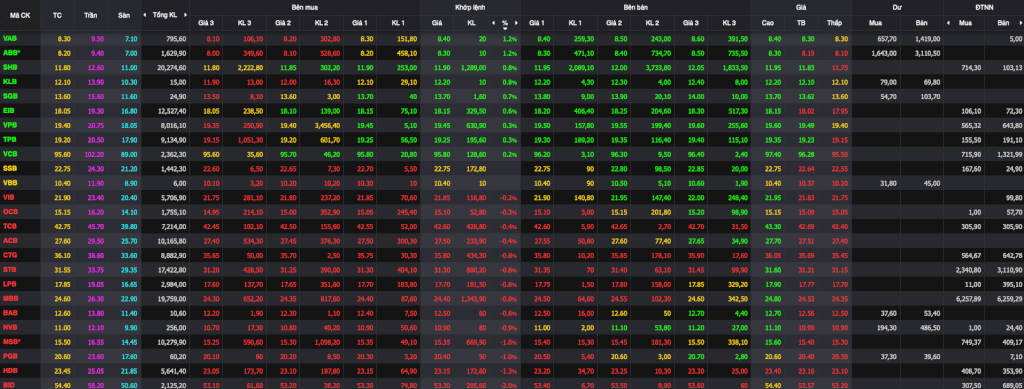Open the VAB stock symbol
This screenshot has width=1024, height=389.
point(9,39)
